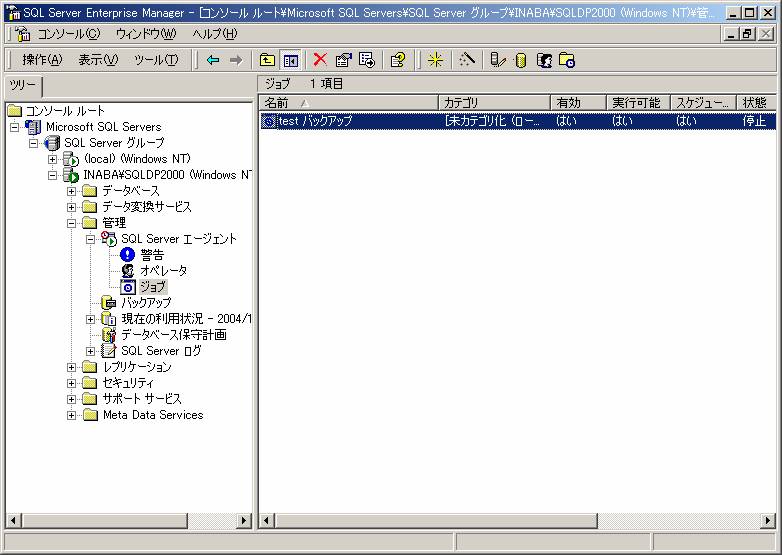Click the Register Server toolbar icon
The height and width of the screenshot is (555, 782).
click(498, 60)
